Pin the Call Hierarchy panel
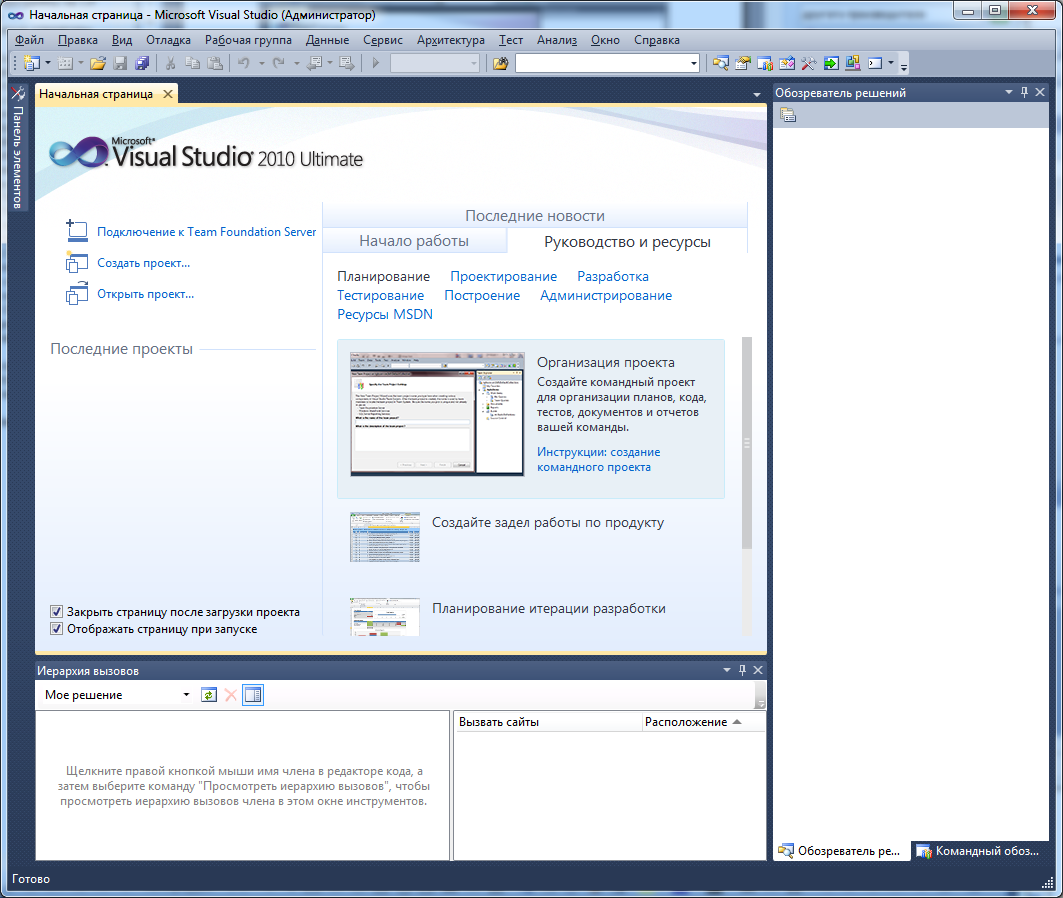This screenshot has height=898, width=1063. tap(742, 670)
